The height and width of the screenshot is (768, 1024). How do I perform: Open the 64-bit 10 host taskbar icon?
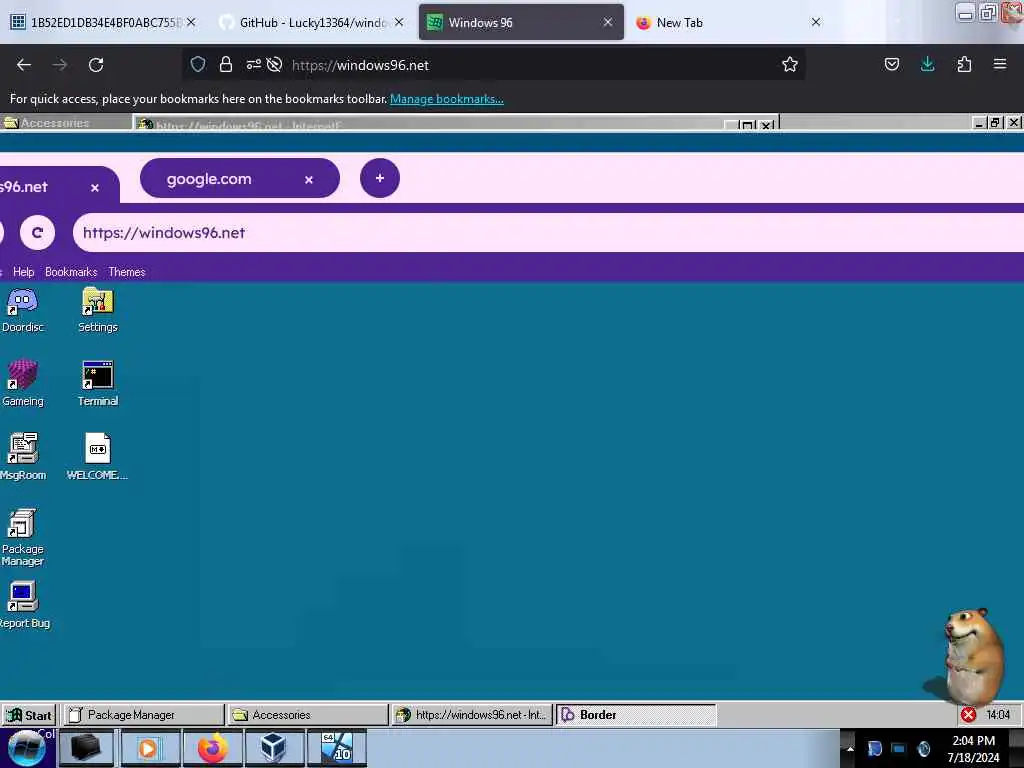pyautogui.click(x=338, y=748)
